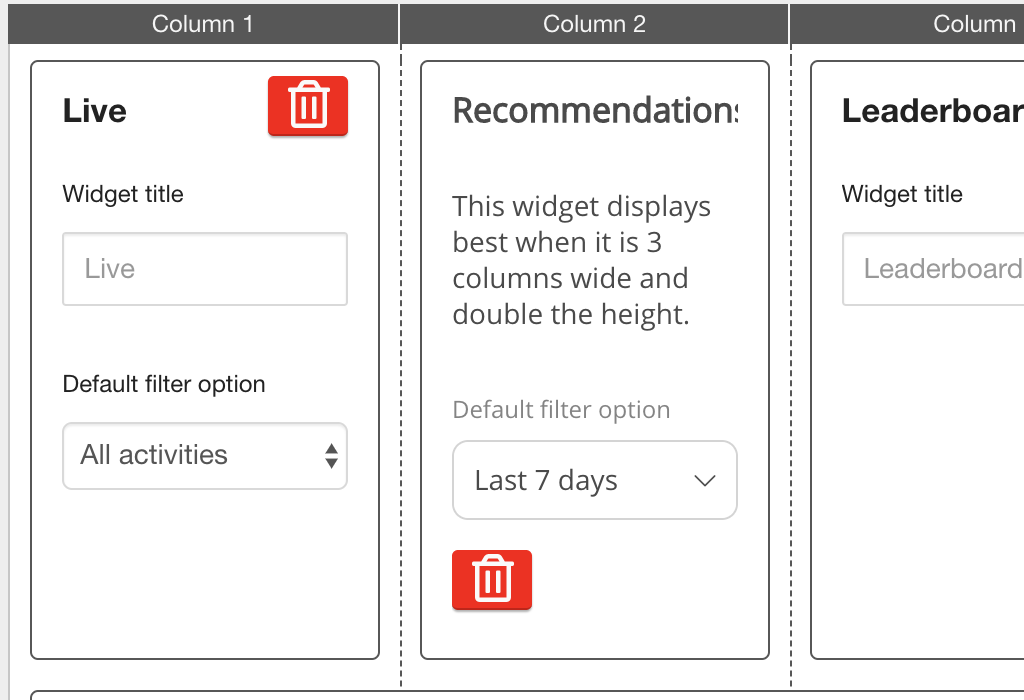The image size is (1024, 700).
Task: Click the Live widget heading
Action: click(x=95, y=111)
